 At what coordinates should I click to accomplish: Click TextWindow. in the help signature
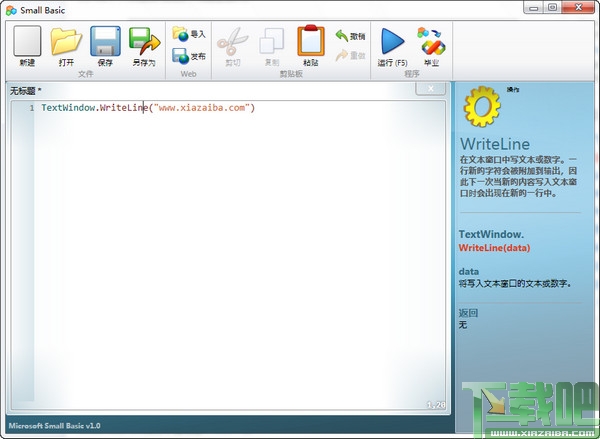pyautogui.click(x=491, y=234)
